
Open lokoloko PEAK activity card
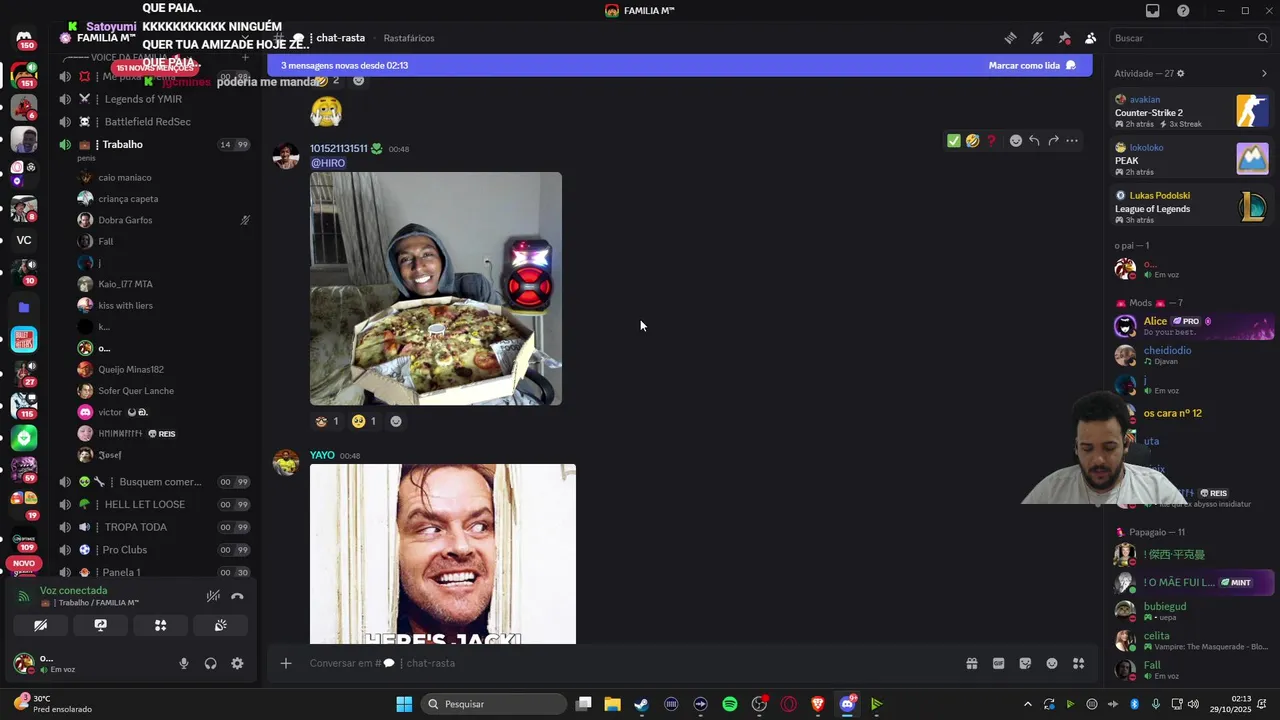(1192, 159)
